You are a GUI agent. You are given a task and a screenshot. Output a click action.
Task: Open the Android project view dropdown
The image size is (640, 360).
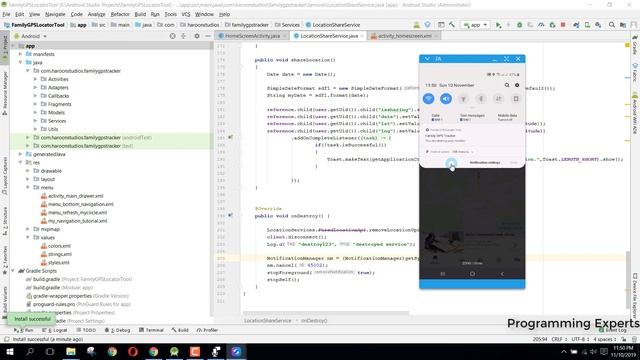point(31,36)
